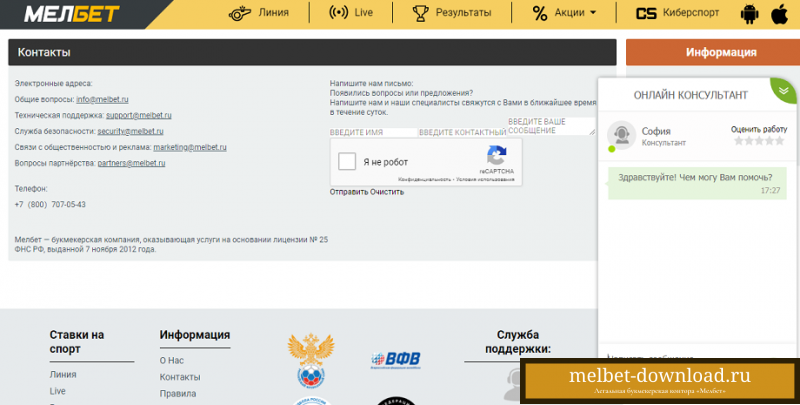
Task: Click the partners@melbet.ru email link
Action: click(132, 163)
